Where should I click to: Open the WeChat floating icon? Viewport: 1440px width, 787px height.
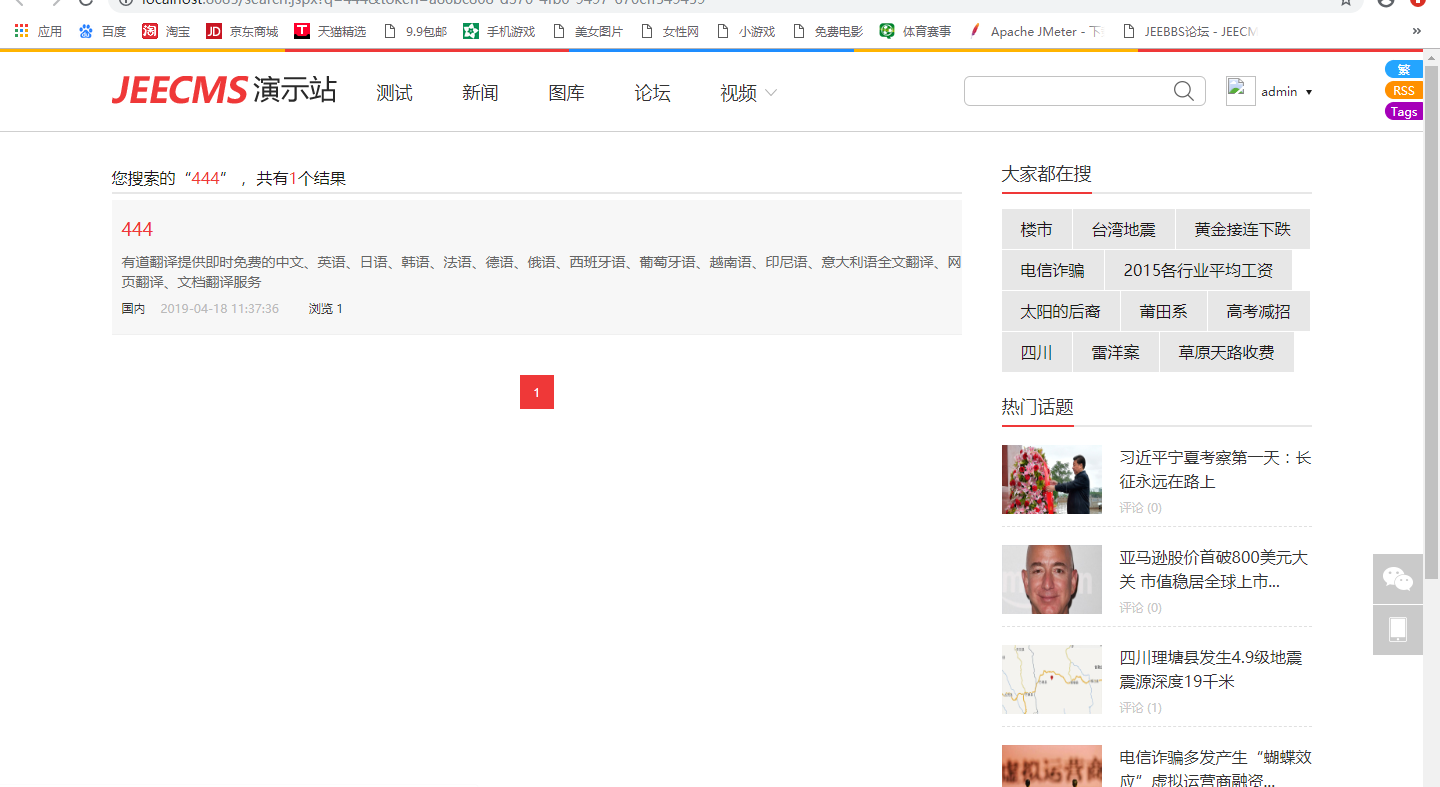click(x=1397, y=579)
